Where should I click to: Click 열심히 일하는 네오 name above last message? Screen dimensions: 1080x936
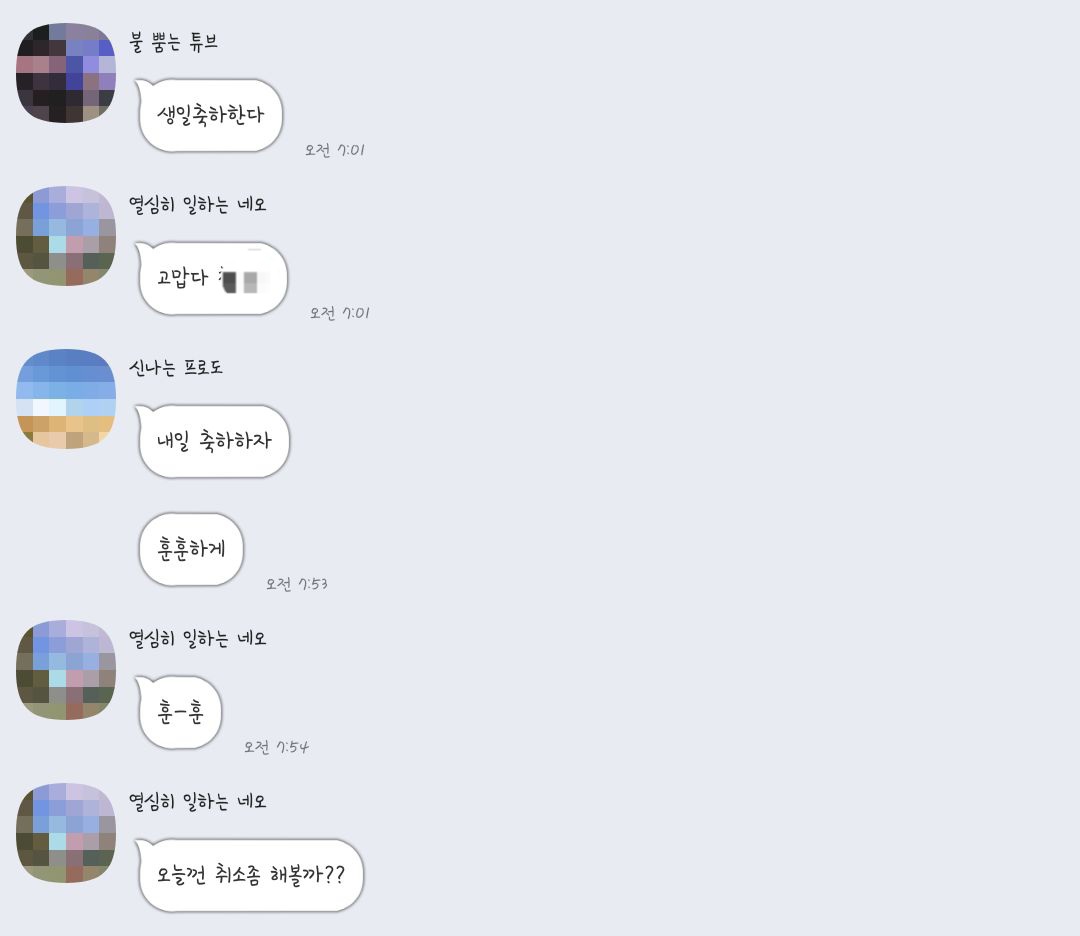(198, 802)
